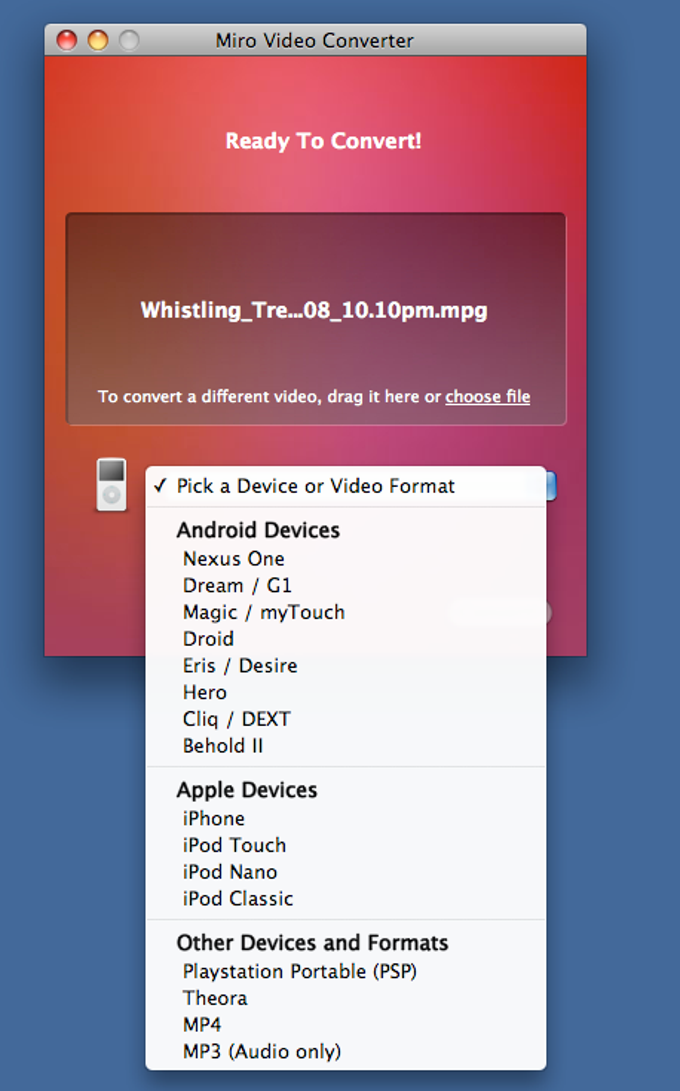Select iPod Classic device

coord(346,898)
